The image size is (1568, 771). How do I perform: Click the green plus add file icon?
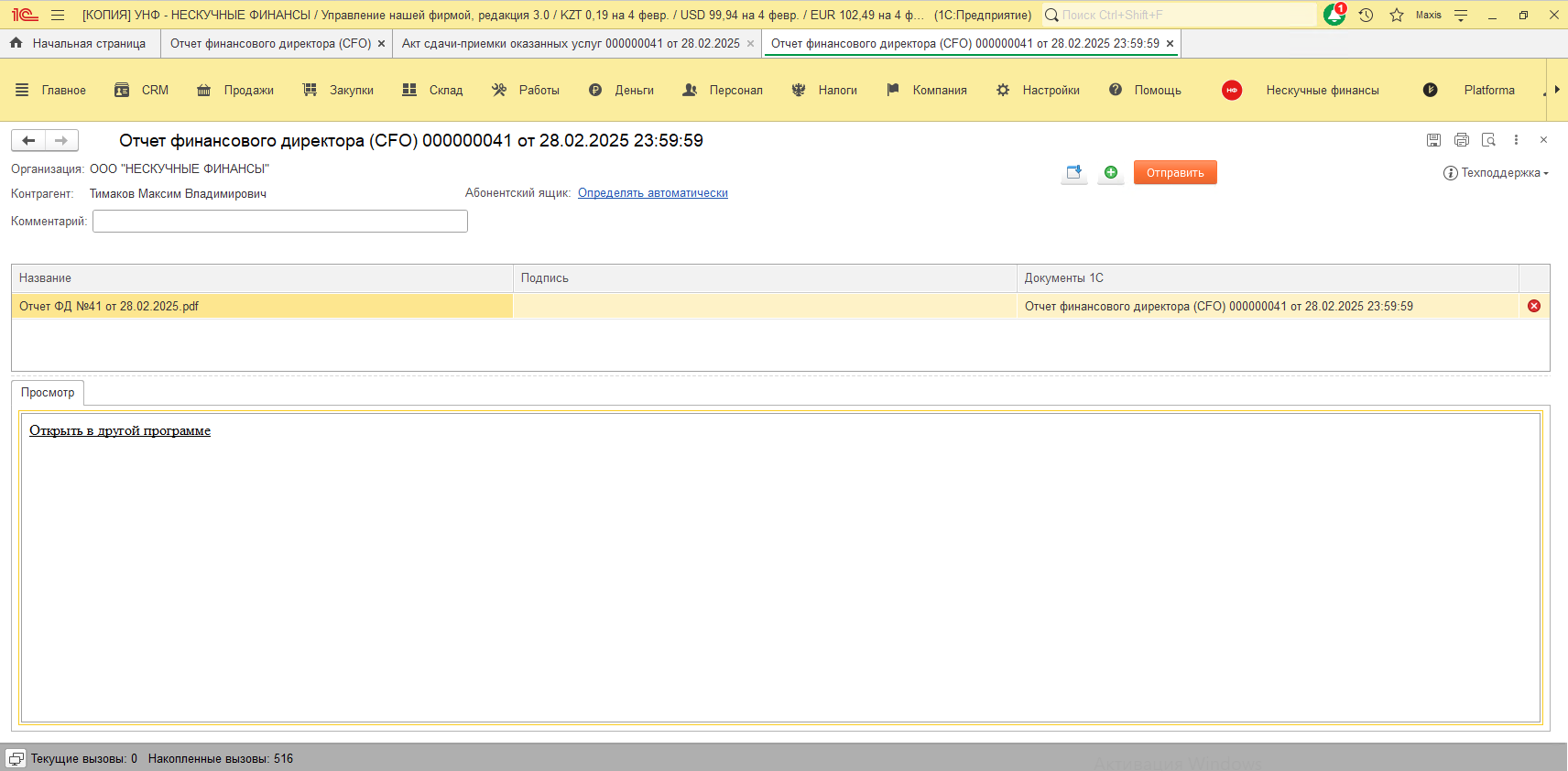tap(1111, 172)
